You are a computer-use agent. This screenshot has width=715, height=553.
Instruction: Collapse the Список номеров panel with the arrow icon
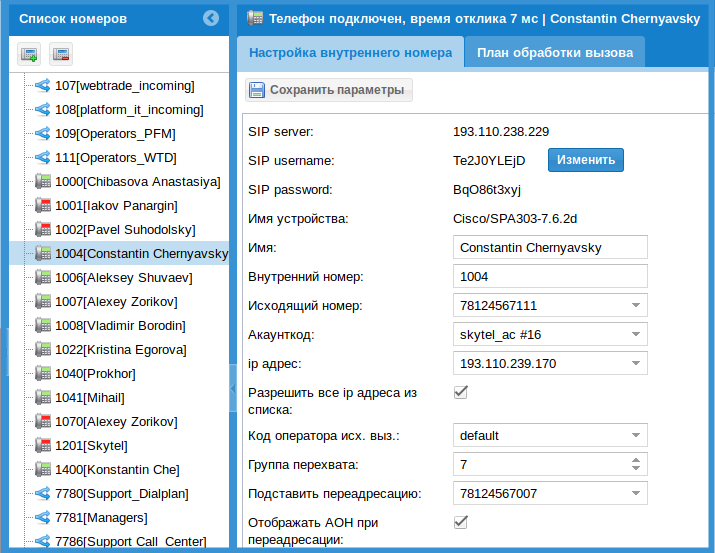click(210, 17)
